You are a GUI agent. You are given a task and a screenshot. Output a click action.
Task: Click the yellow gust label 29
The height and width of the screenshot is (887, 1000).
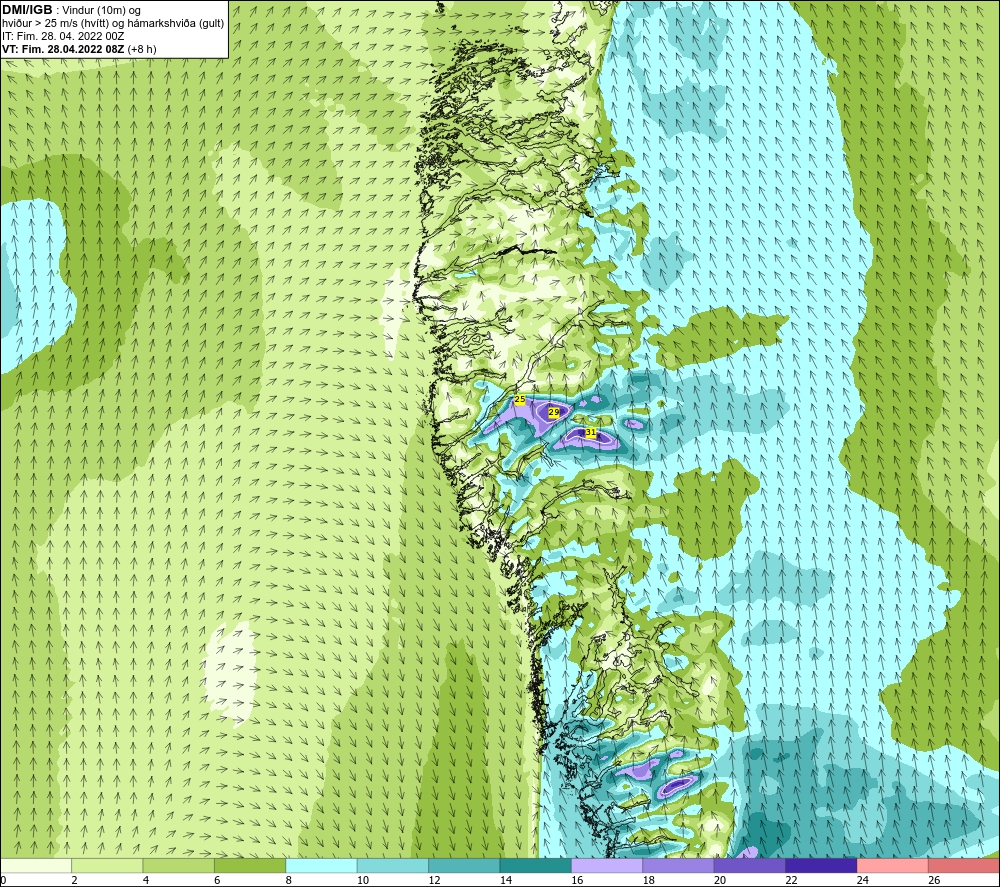pyautogui.click(x=554, y=413)
